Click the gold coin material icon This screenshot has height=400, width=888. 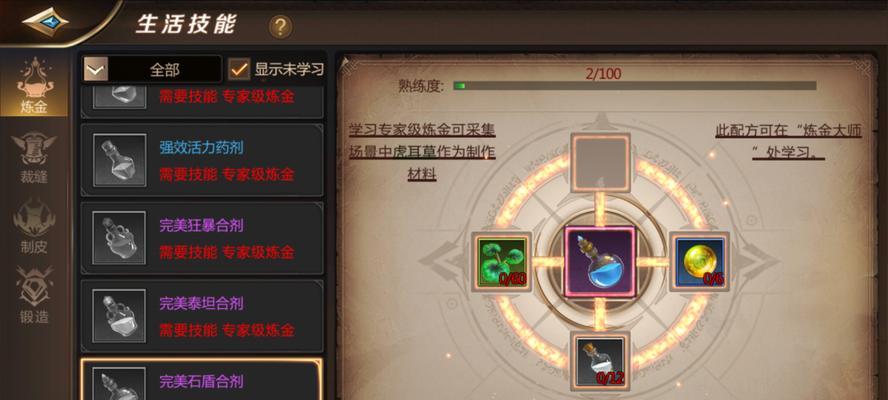point(699,262)
